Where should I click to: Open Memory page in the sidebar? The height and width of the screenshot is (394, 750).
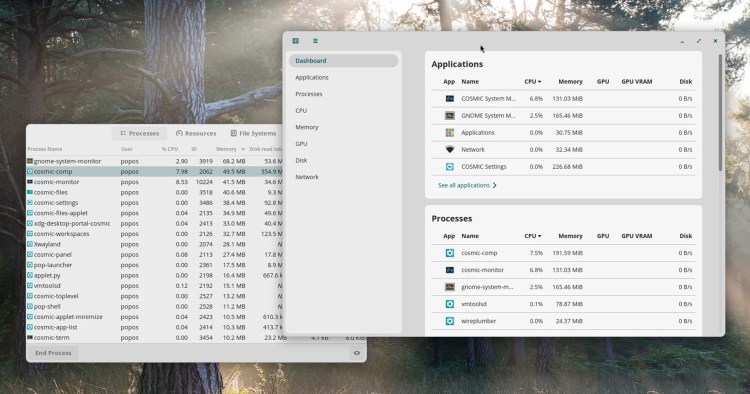[343, 127]
